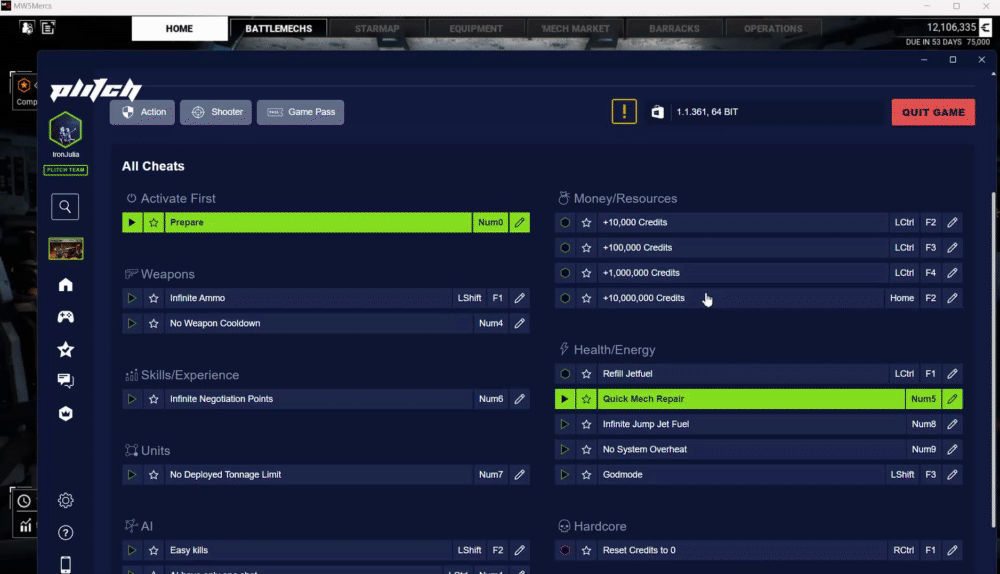The image size is (1000, 574).
Task: Edit hotkey for Prepare cheat
Action: pos(520,223)
